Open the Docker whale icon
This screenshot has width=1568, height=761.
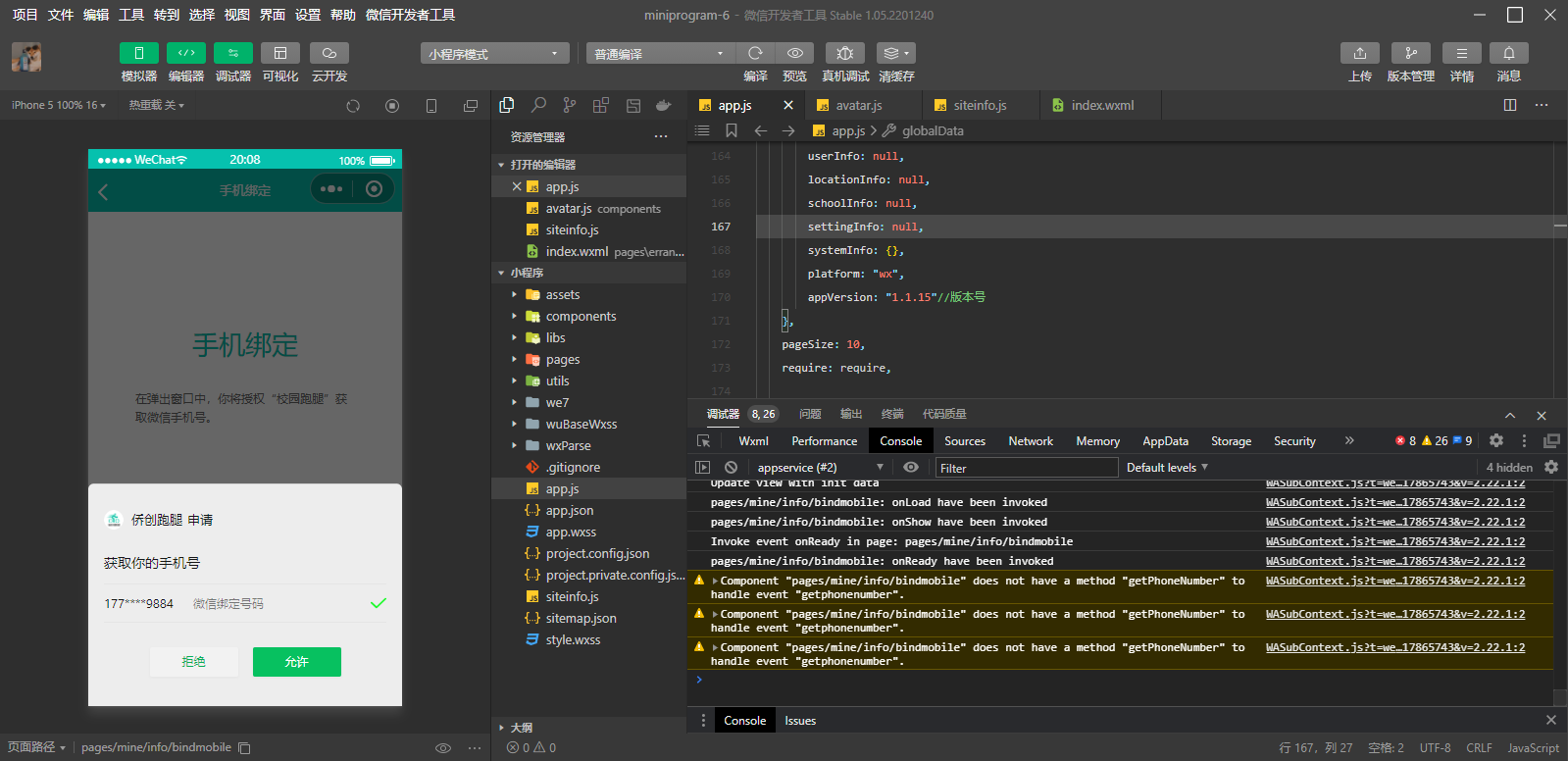[x=664, y=105]
